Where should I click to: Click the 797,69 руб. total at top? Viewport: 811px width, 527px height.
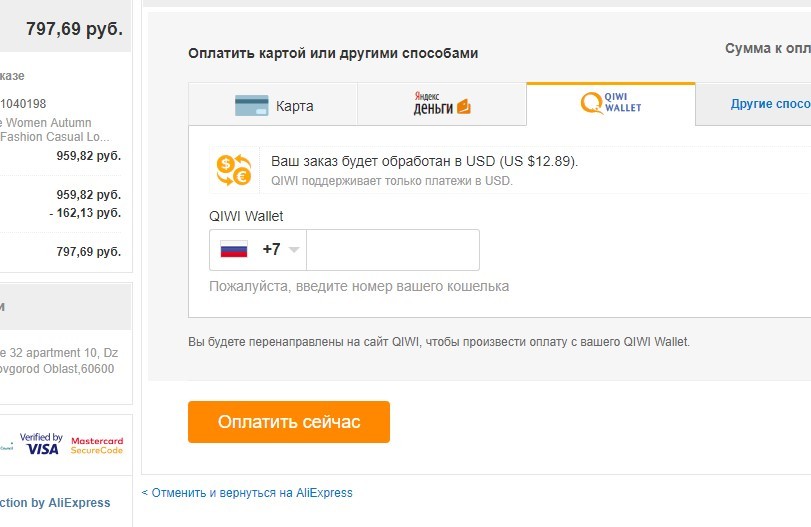74,28
